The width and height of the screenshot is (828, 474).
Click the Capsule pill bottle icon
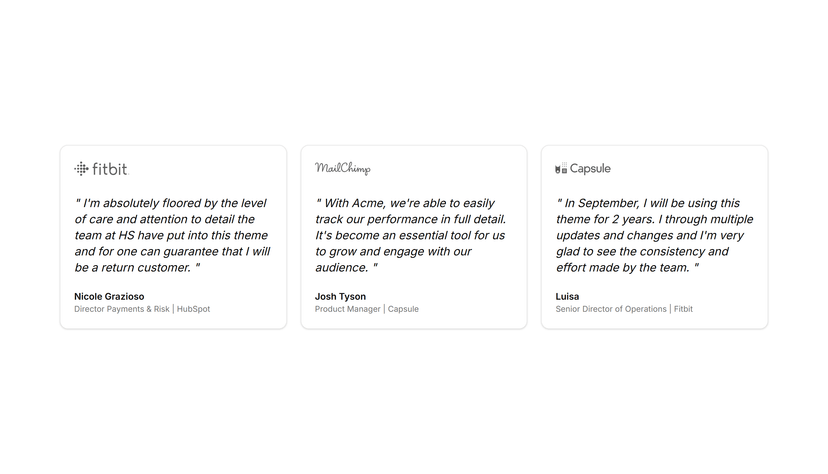point(561,168)
